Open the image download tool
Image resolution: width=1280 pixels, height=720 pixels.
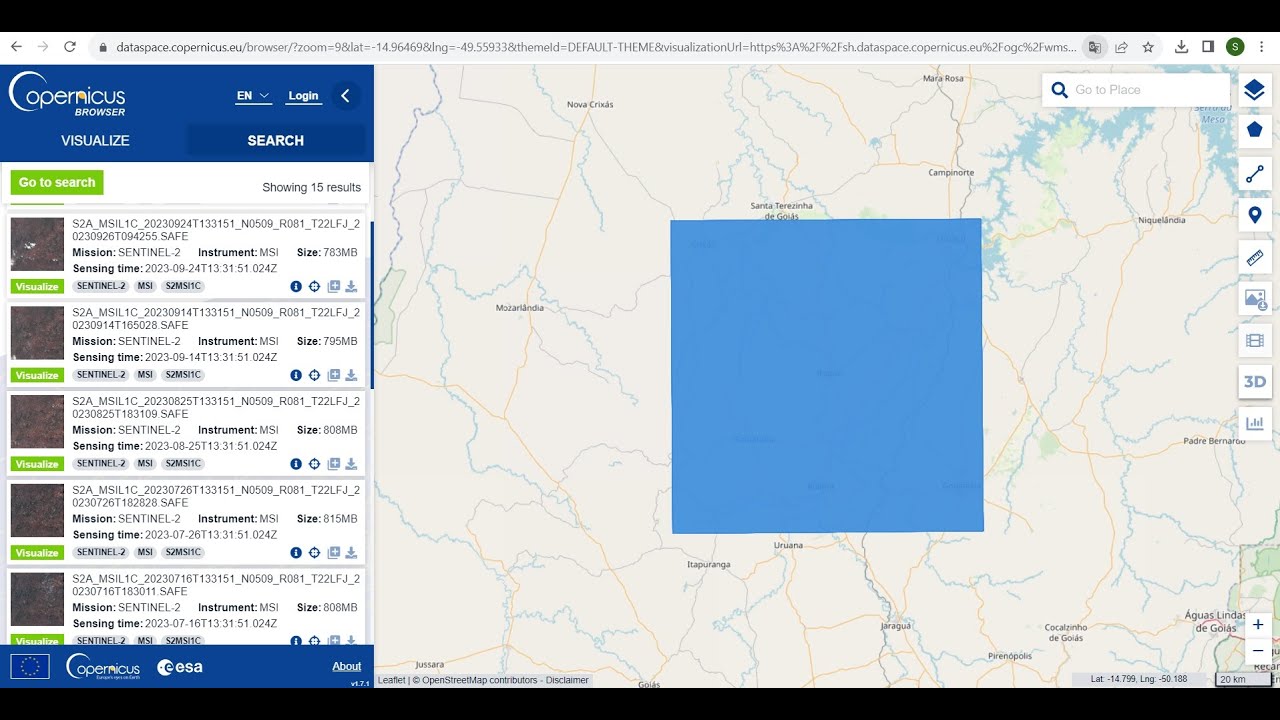click(x=1255, y=299)
